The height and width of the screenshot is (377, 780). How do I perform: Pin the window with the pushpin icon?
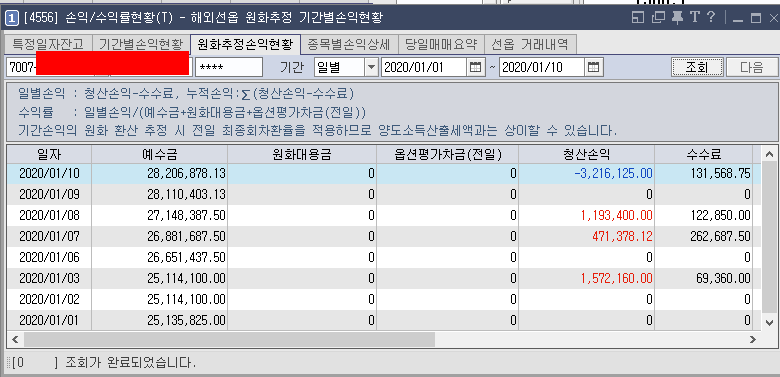677,18
